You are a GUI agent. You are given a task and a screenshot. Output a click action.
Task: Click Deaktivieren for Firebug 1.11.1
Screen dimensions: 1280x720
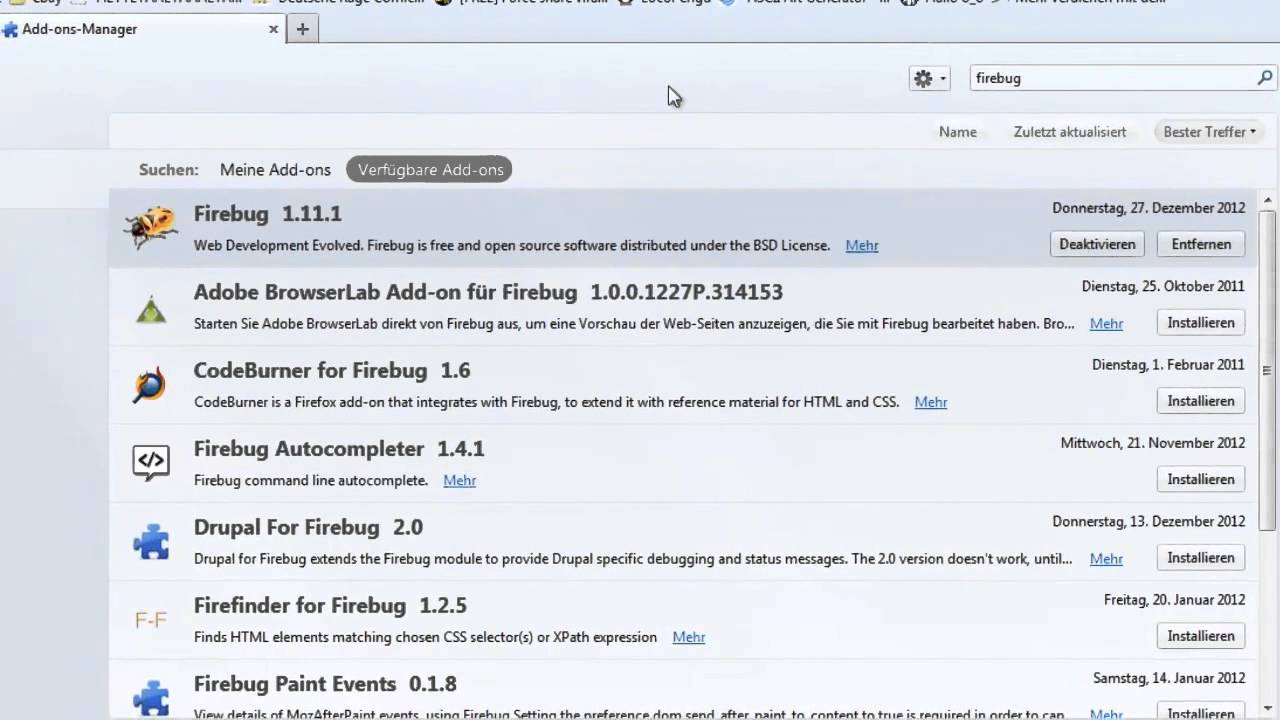pos(1097,244)
